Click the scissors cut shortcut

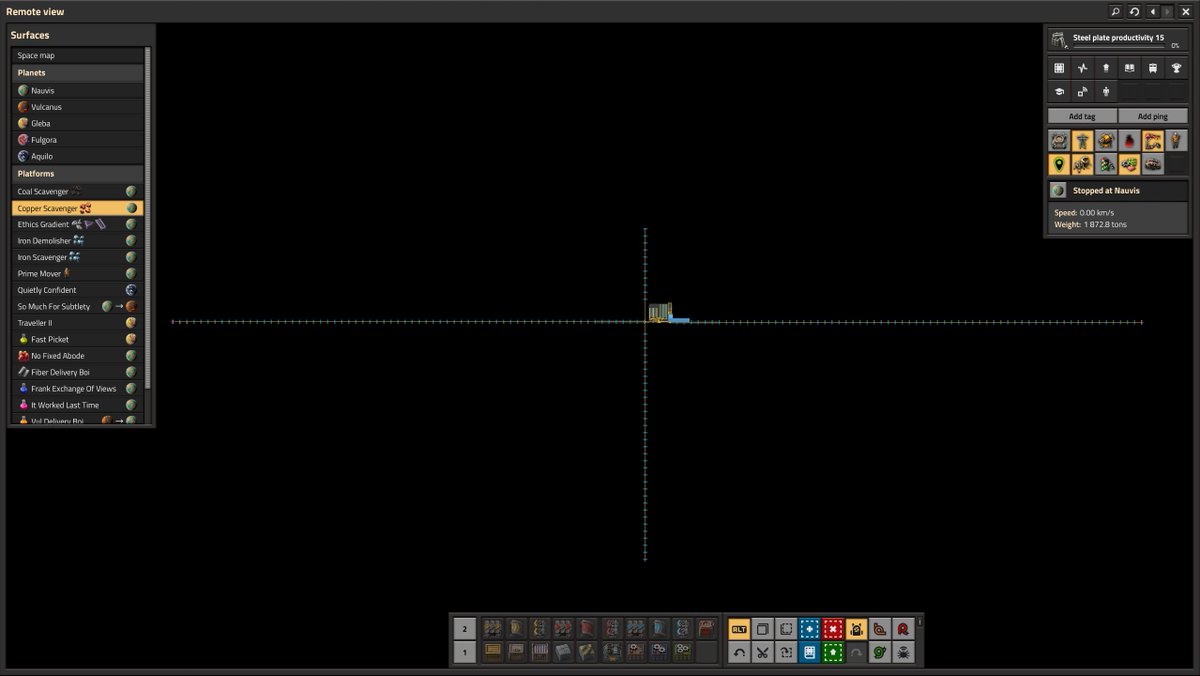[763, 652]
